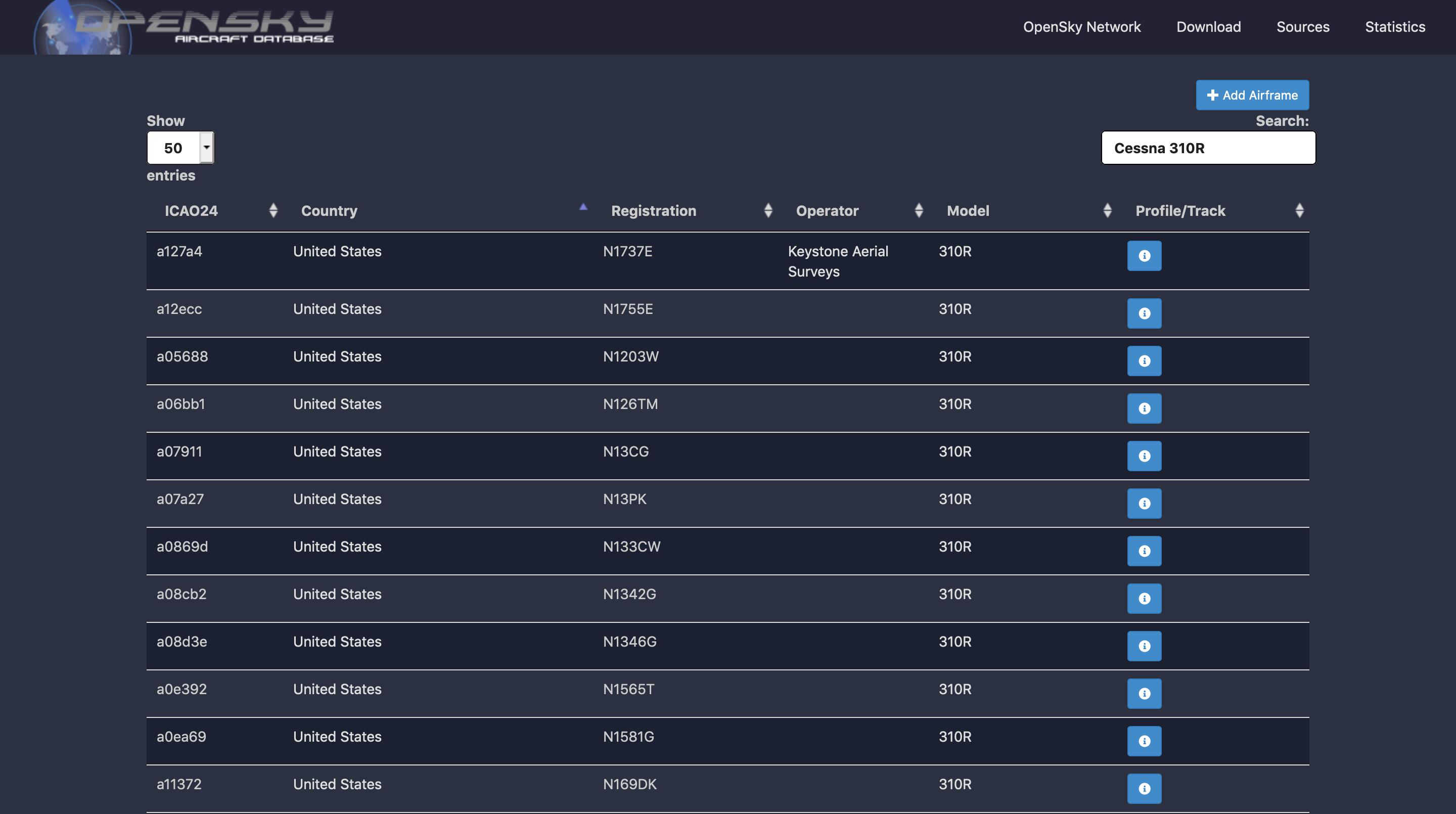This screenshot has width=1456, height=814.
Task: Select registration N1755E cell
Action: point(627,309)
